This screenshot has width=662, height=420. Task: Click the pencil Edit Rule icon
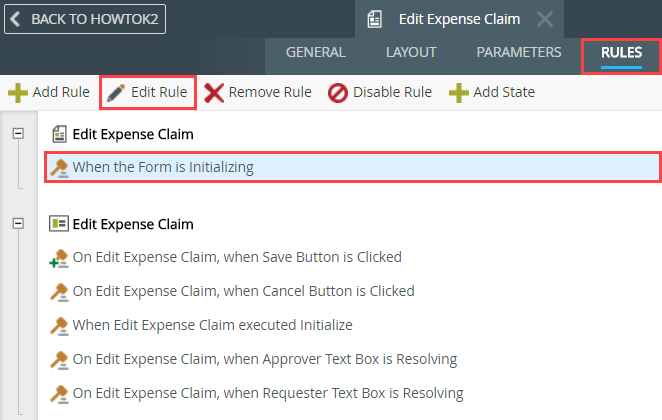coord(117,93)
